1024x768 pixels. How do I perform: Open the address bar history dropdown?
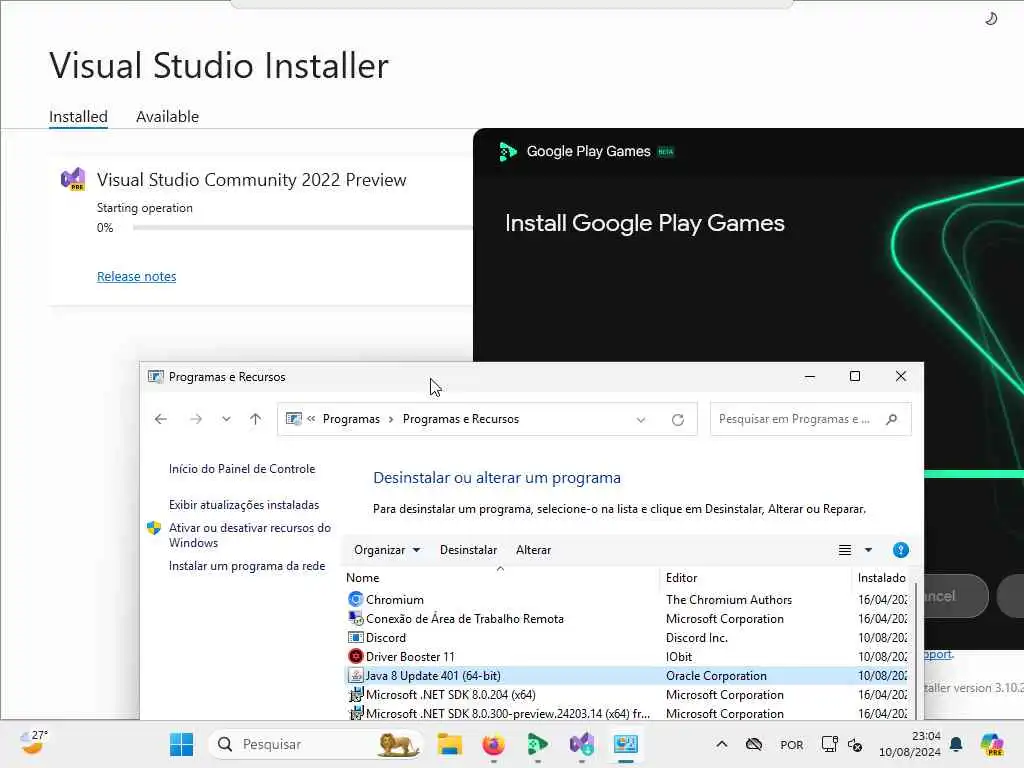pos(641,420)
